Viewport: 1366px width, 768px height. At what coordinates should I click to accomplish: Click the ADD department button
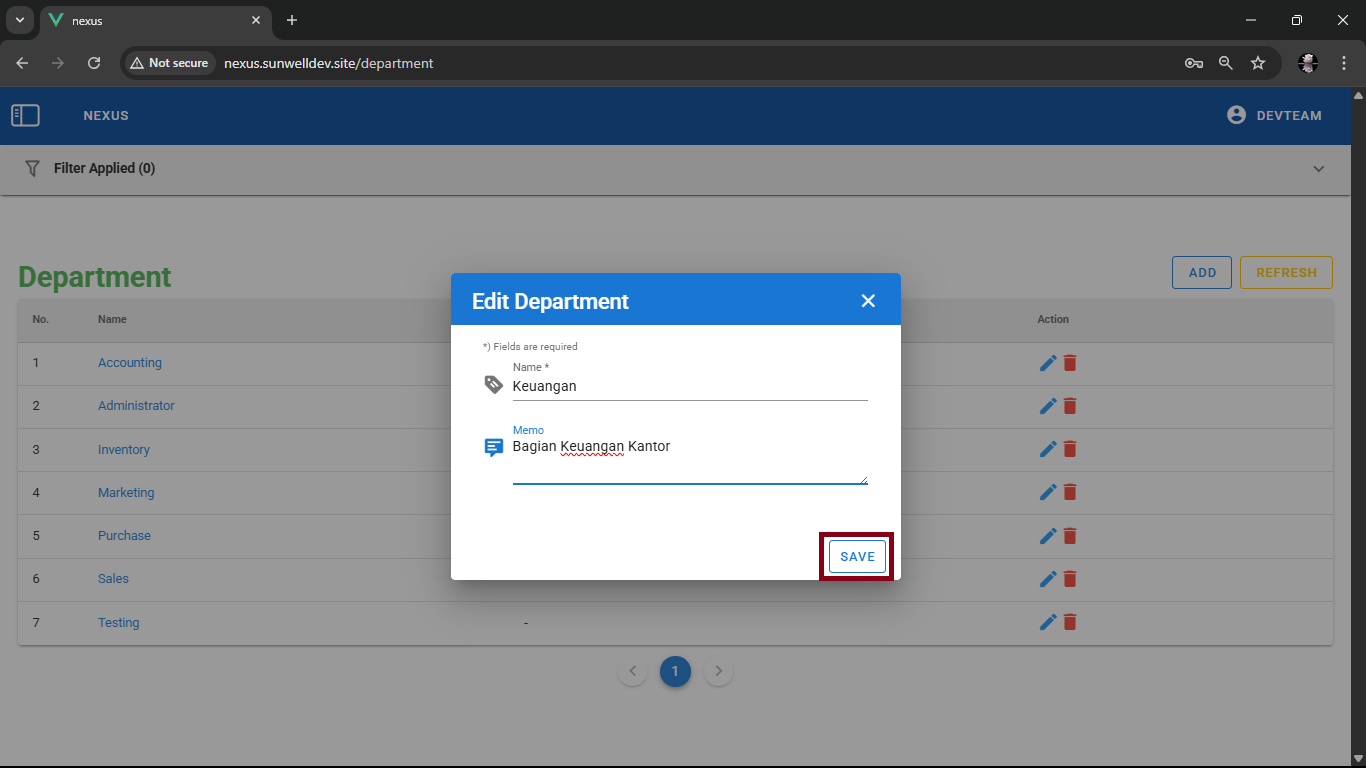(x=1201, y=273)
